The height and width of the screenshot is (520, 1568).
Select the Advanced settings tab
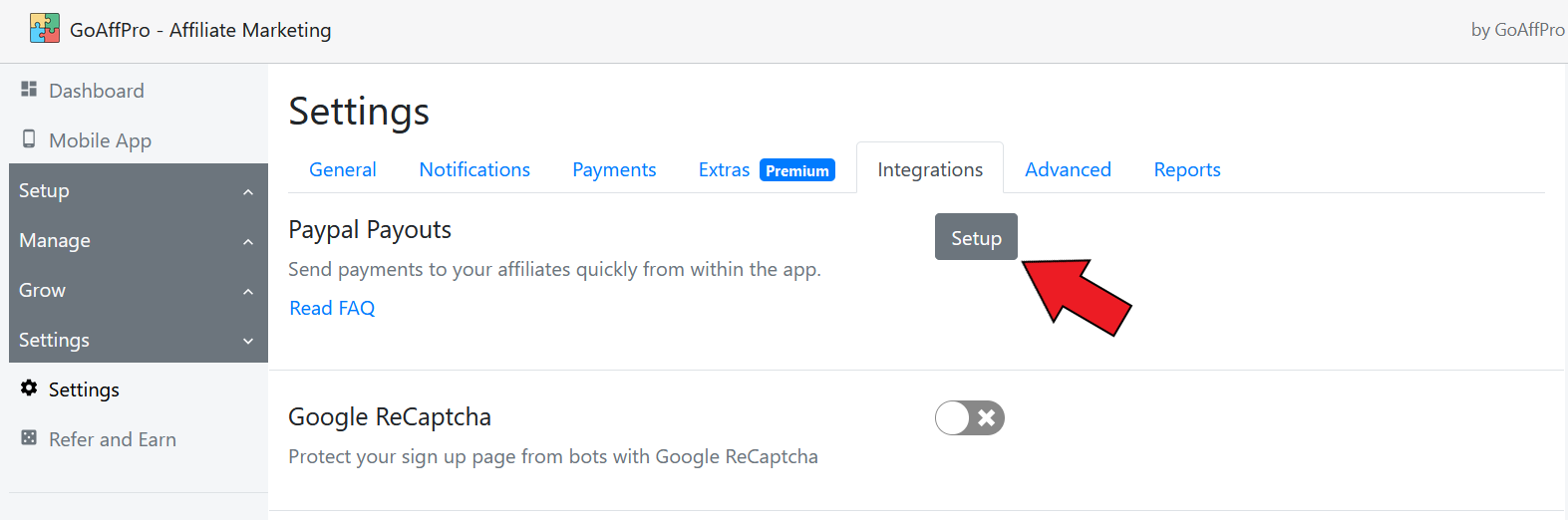point(1068,169)
